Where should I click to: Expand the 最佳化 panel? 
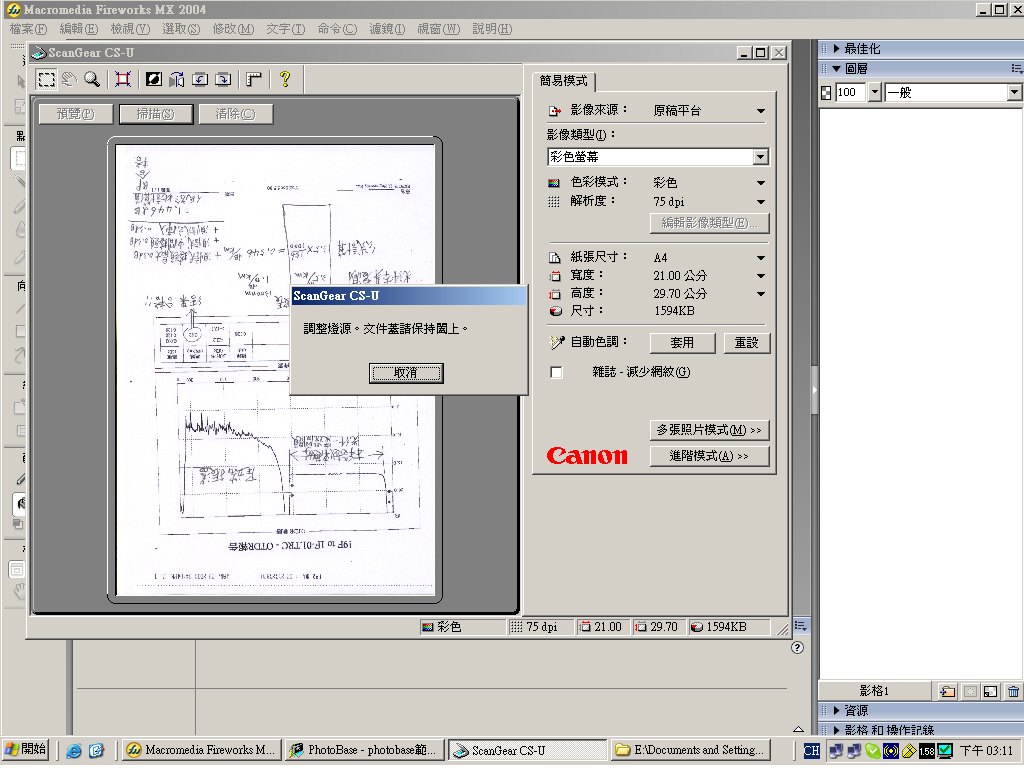coord(837,48)
